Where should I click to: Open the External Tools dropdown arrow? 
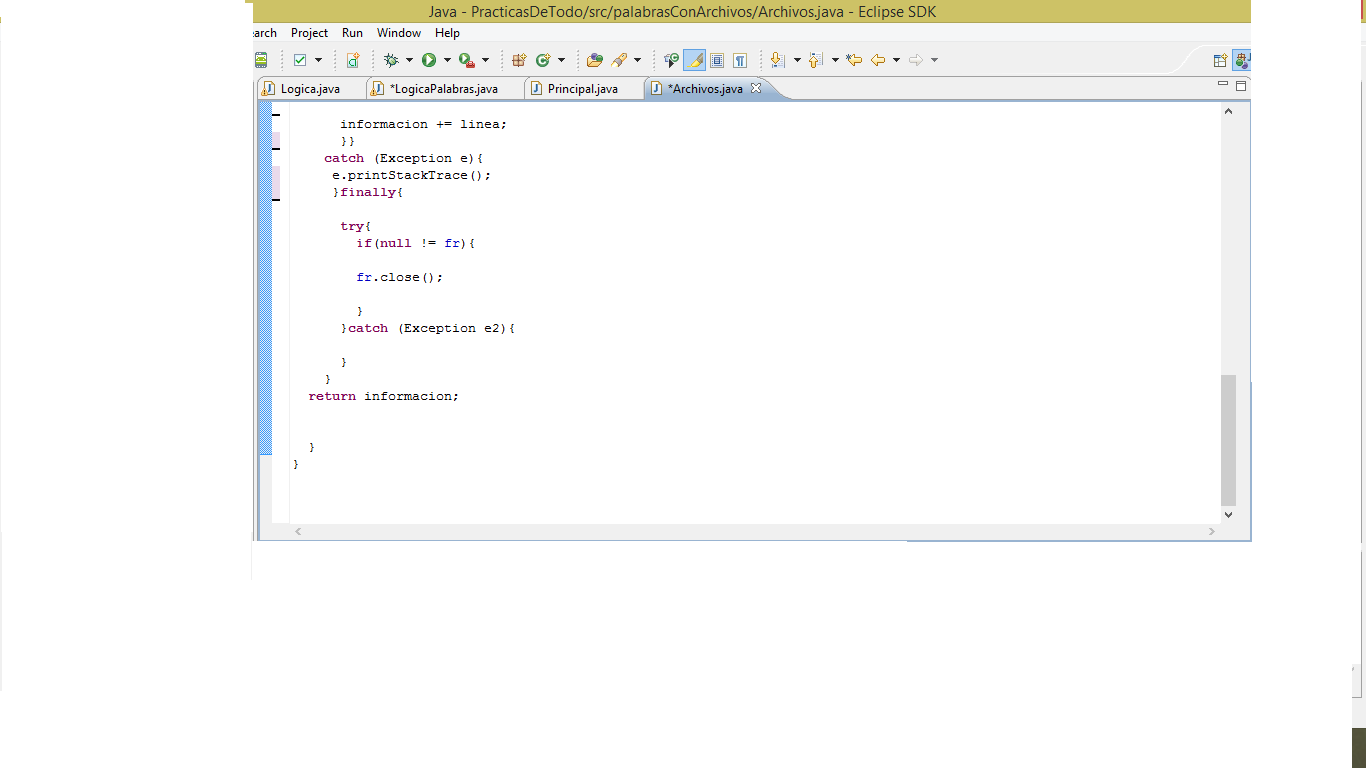tap(485, 60)
